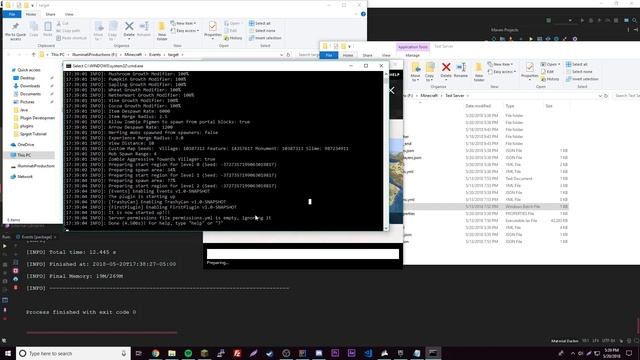Click Edit in Test Server ribbon
640x360 pixels.
[547, 72]
